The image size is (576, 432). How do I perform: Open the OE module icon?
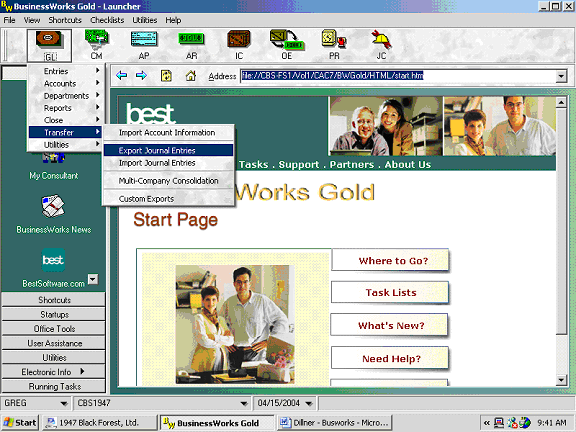287,45
